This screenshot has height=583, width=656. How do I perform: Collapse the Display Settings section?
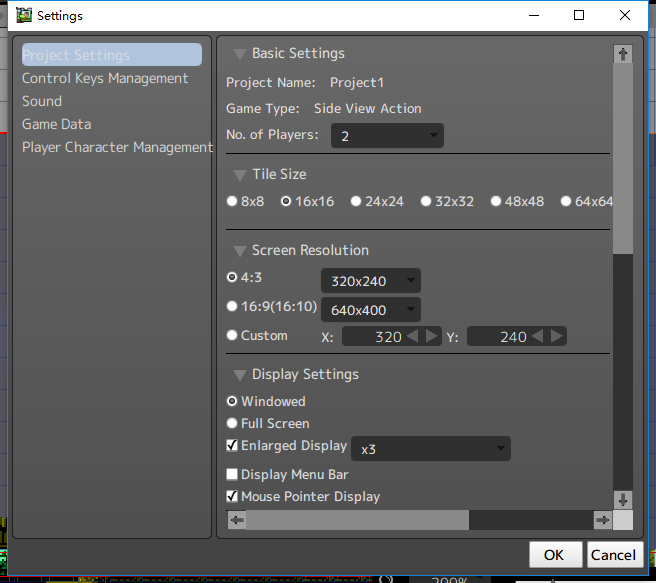(240, 375)
